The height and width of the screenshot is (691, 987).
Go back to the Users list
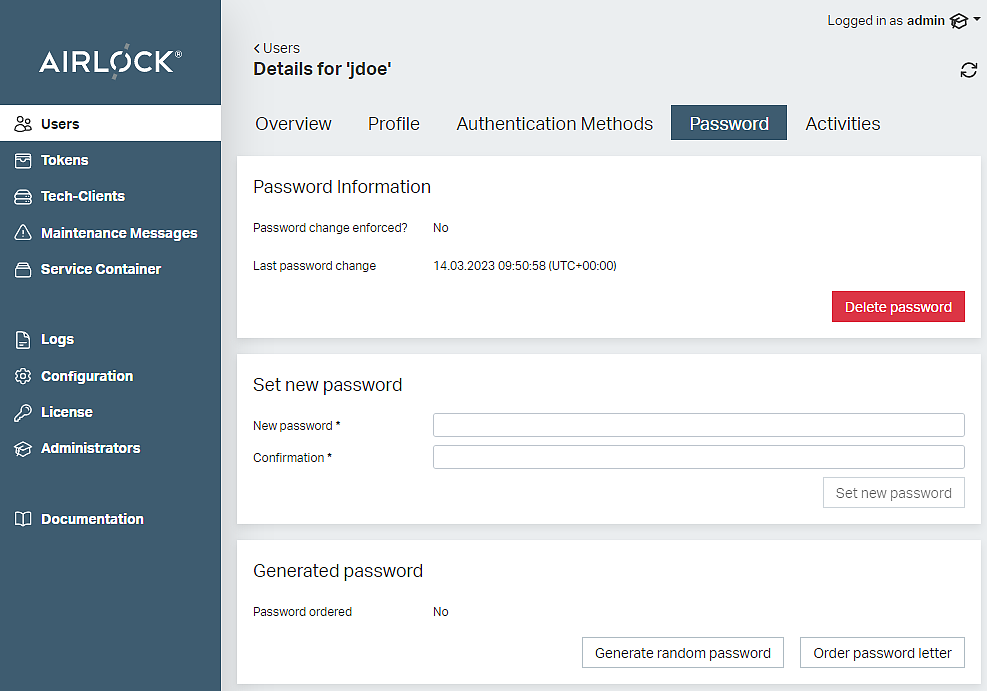click(x=277, y=48)
